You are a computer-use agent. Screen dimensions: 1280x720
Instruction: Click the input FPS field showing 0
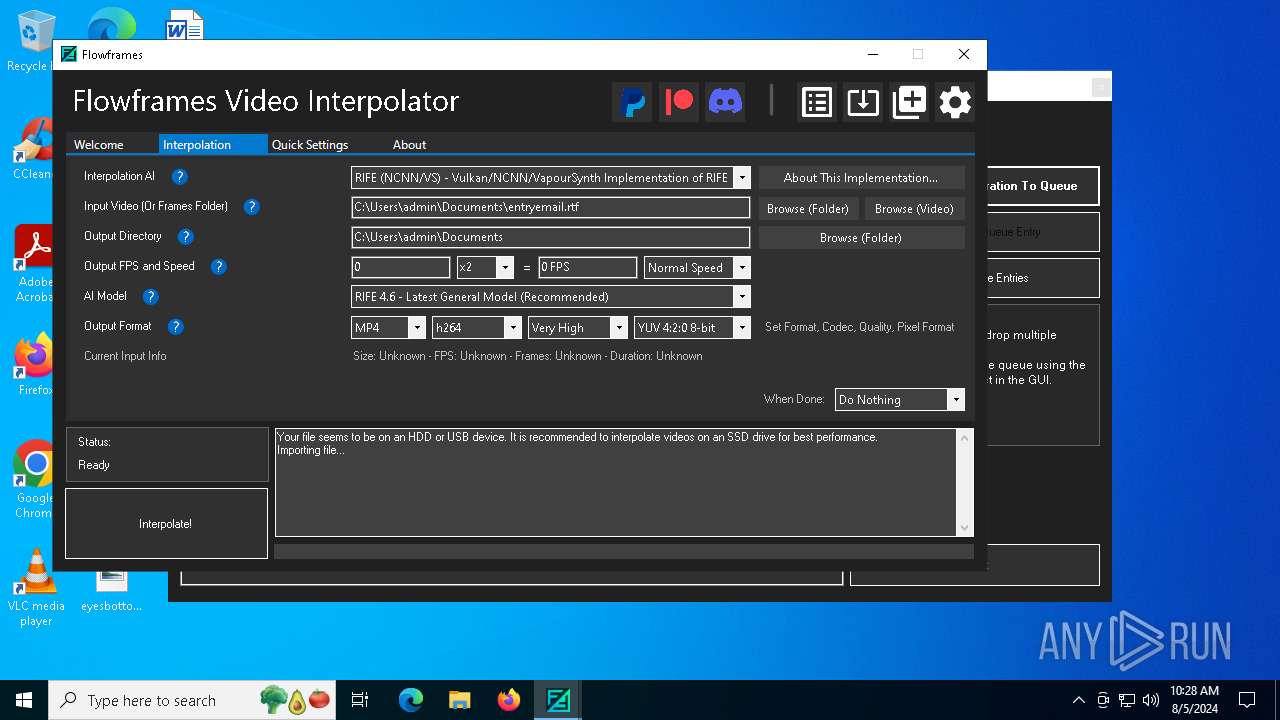click(401, 268)
